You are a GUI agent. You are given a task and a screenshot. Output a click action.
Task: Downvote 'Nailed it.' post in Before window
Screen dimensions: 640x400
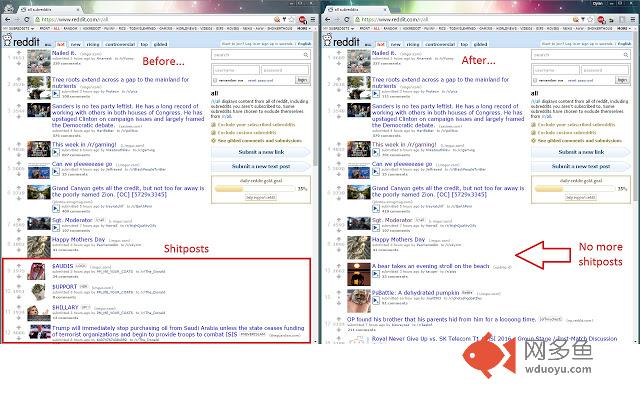(x=19, y=63)
